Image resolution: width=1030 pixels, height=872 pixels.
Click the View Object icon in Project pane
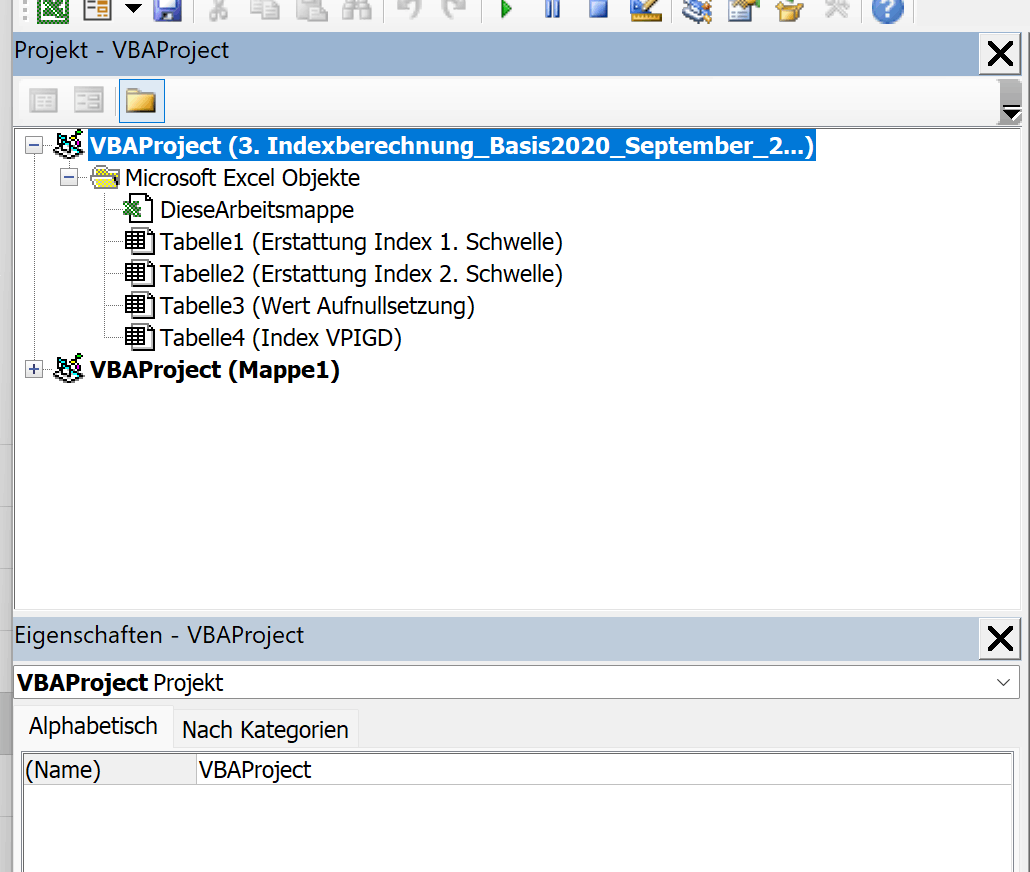pos(89,101)
